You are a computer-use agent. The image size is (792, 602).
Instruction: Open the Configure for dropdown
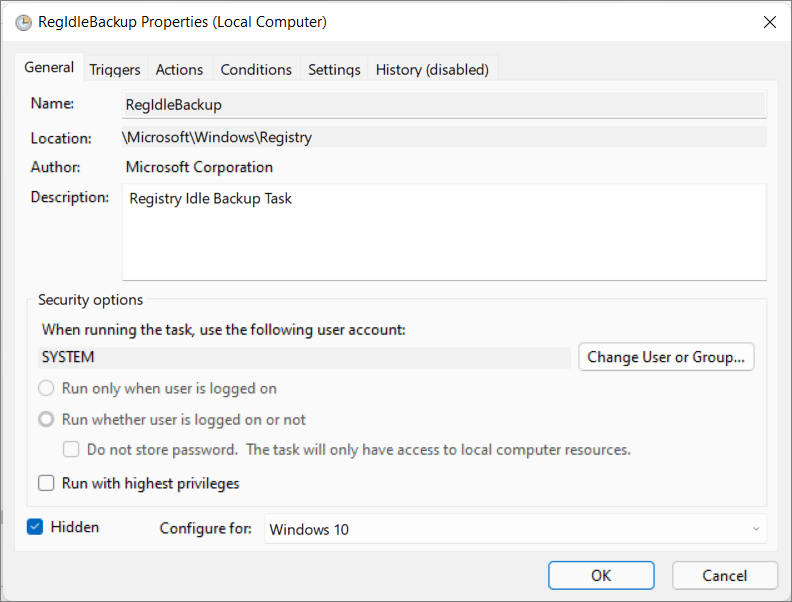coord(515,529)
